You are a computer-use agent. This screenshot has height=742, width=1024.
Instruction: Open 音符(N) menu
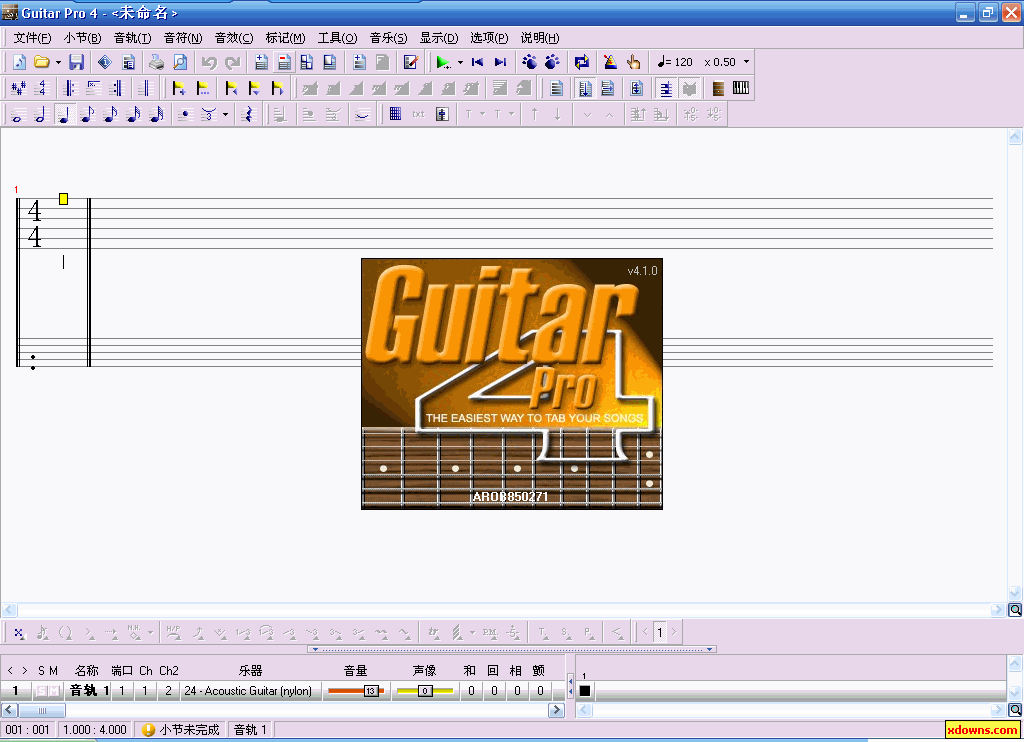click(x=183, y=38)
